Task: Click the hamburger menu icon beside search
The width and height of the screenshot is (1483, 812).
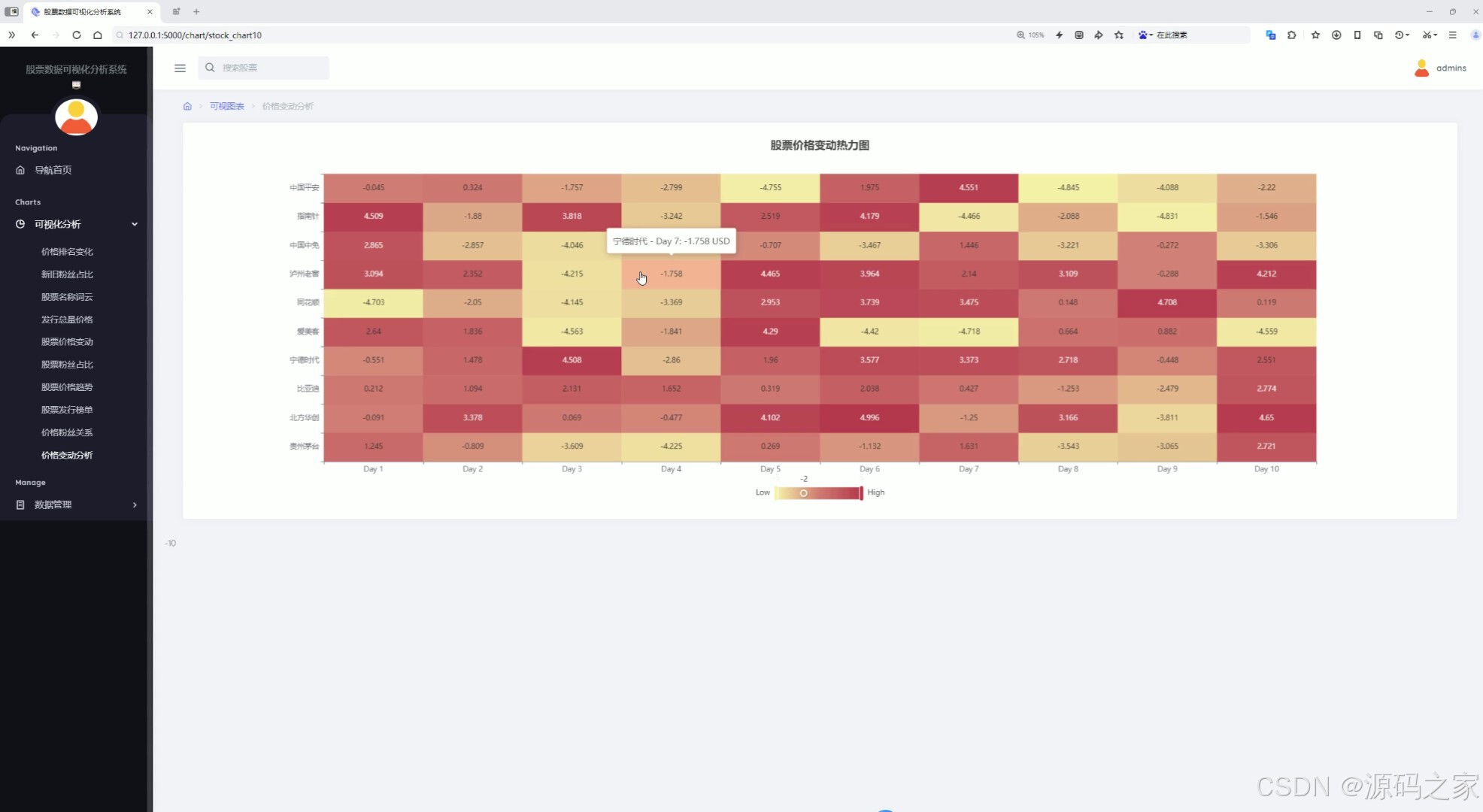Action: pyautogui.click(x=180, y=68)
